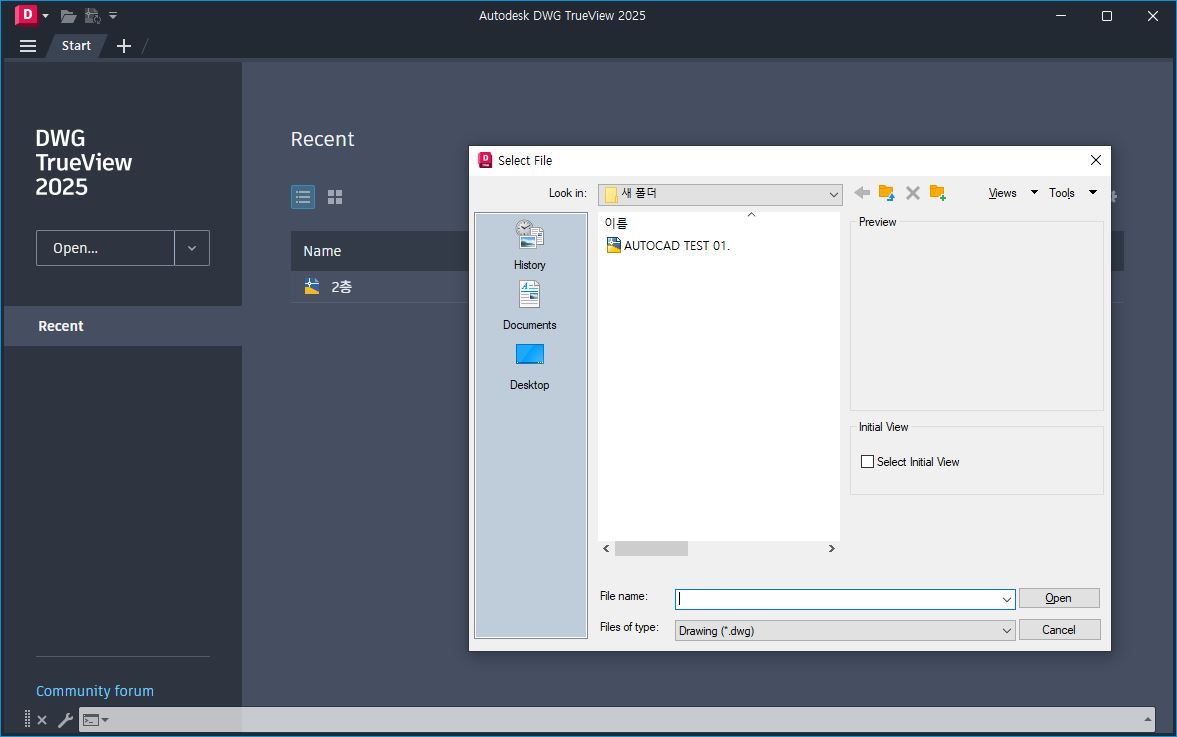Add a new tab with plus icon

124,46
